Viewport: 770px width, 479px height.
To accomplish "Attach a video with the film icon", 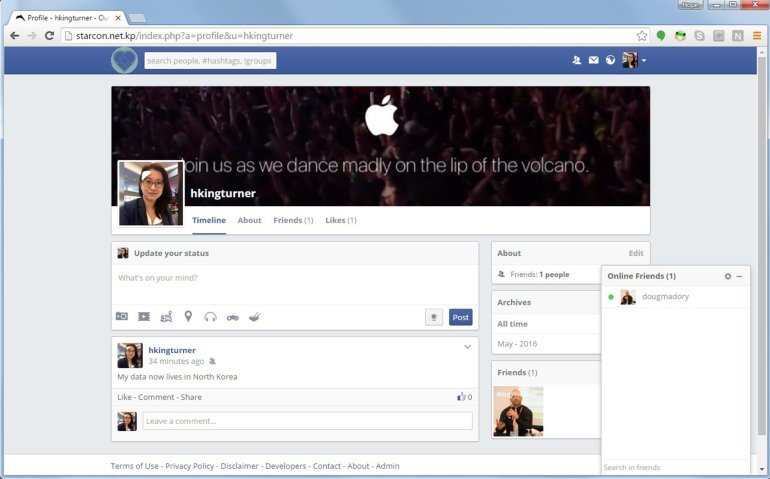I will (x=144, y=316).
